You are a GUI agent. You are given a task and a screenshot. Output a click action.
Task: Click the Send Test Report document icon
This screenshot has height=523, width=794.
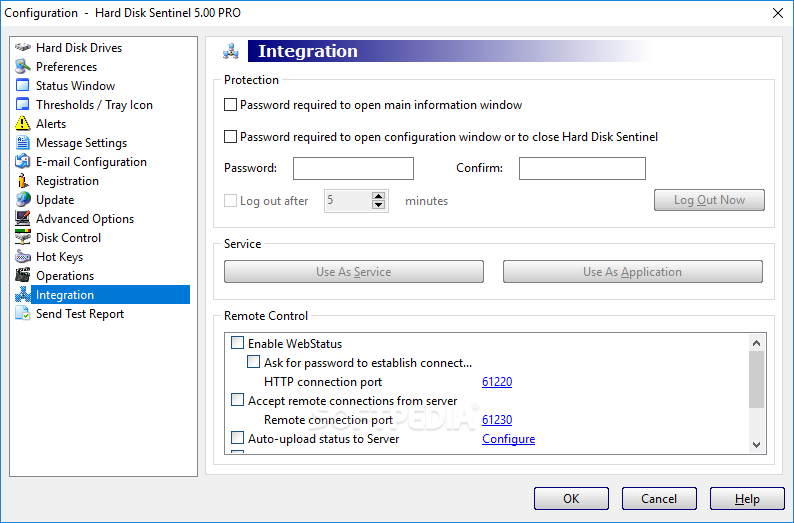(x=23, y=313)
